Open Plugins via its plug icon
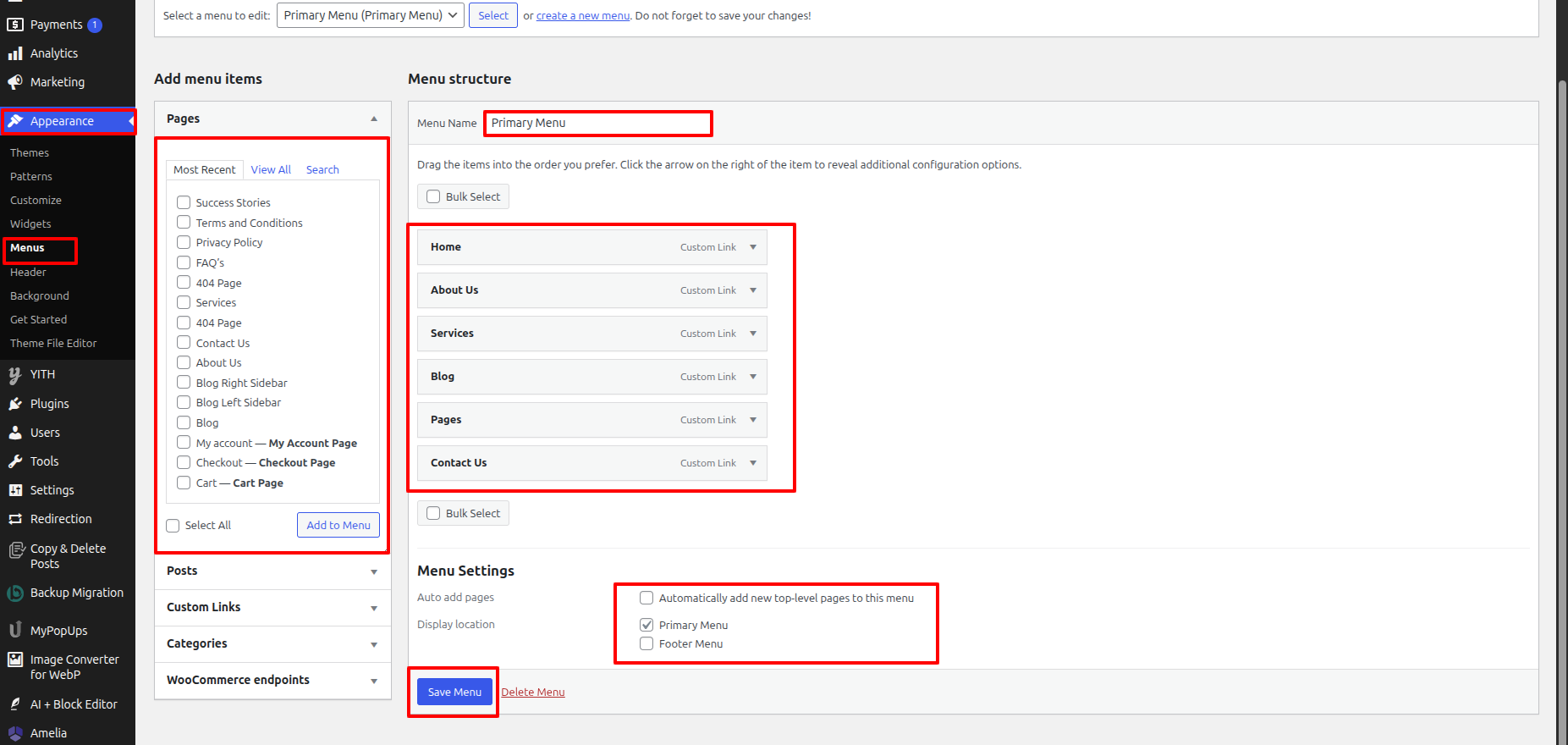The width and height of the screenshot is (1568, 745). point(15,404)
